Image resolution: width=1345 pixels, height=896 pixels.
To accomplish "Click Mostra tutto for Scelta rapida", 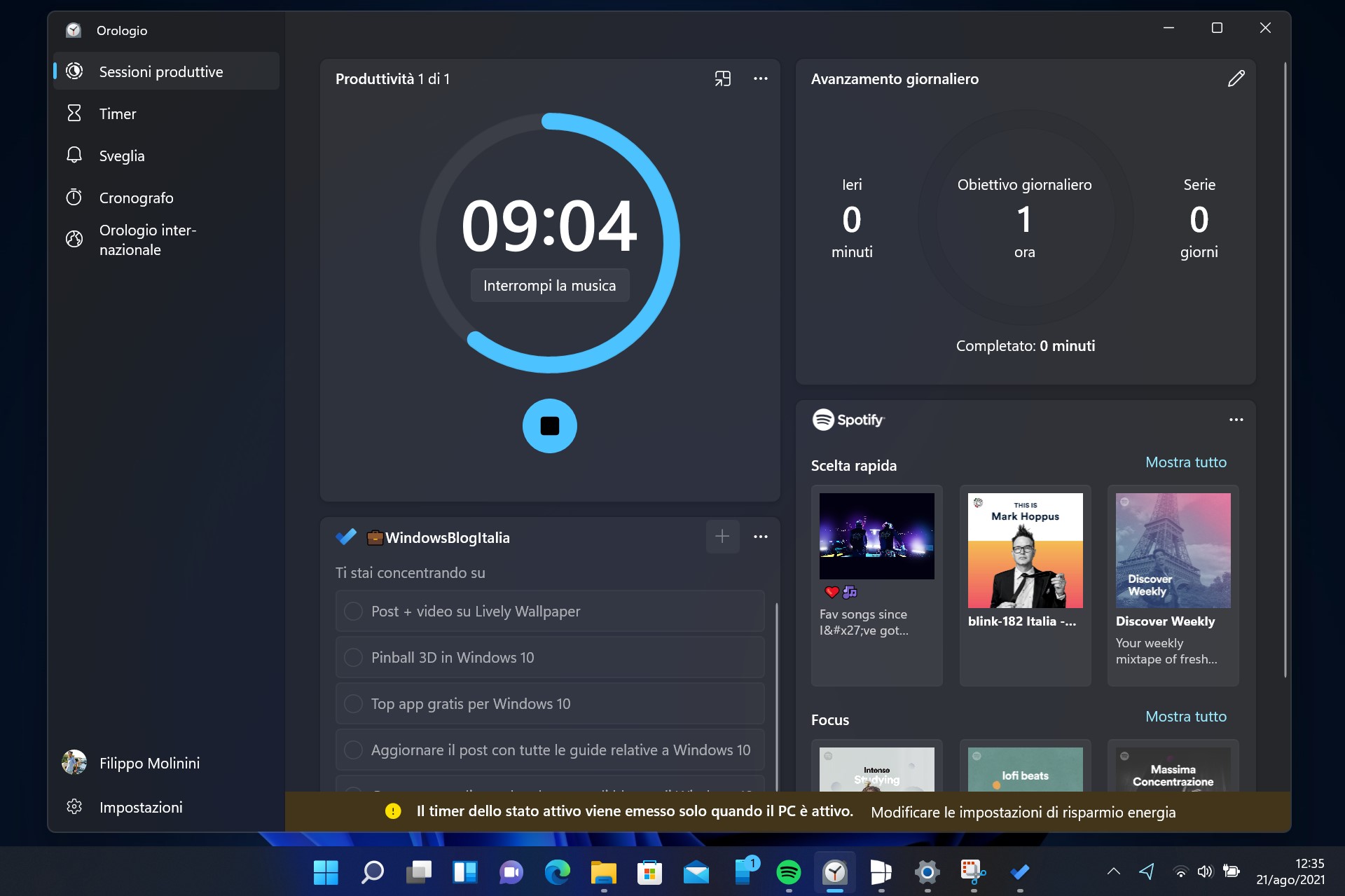I will click(x=1186, y=461).
